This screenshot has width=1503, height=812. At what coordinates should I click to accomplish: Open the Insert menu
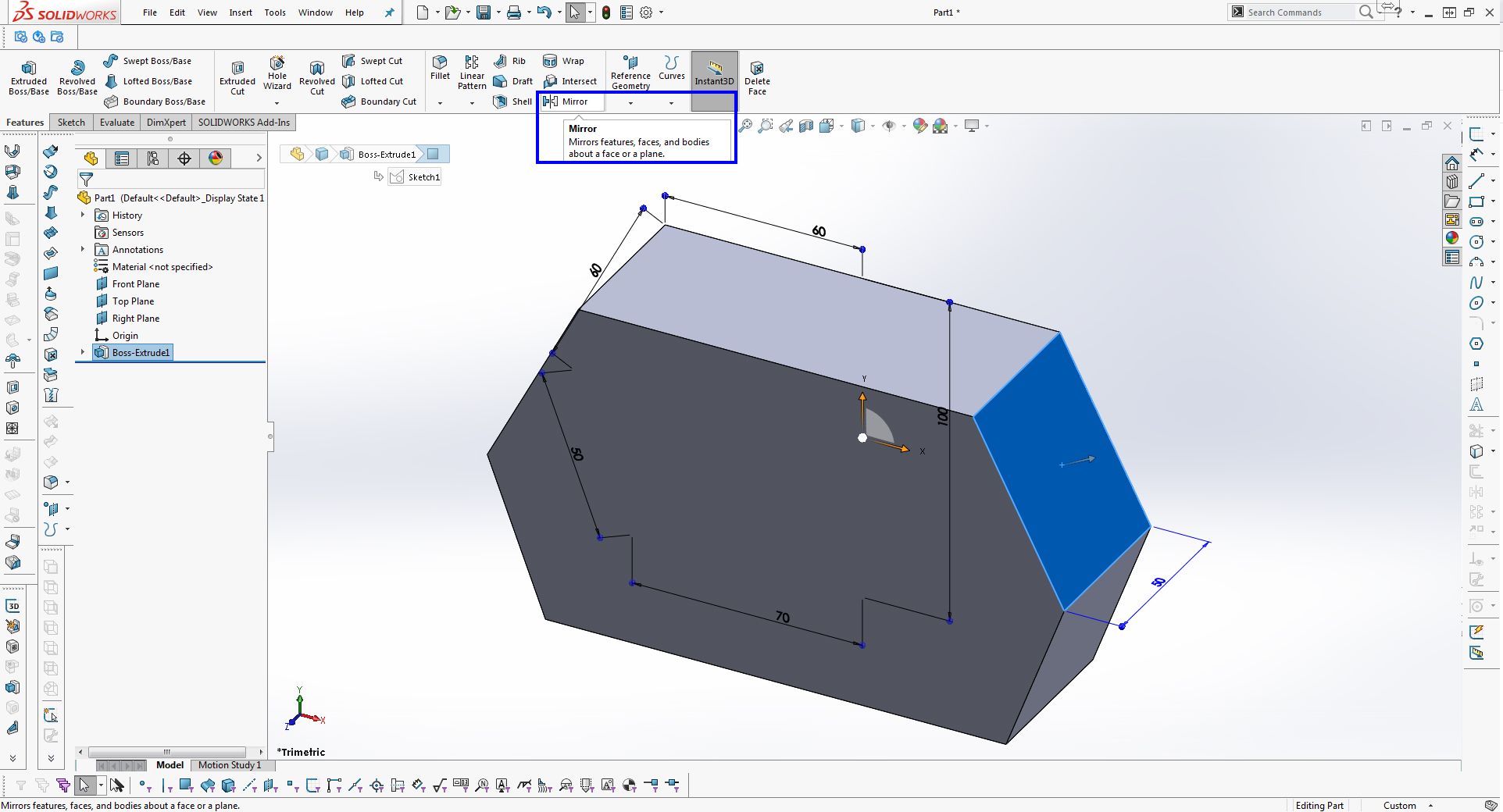(241, 12)
